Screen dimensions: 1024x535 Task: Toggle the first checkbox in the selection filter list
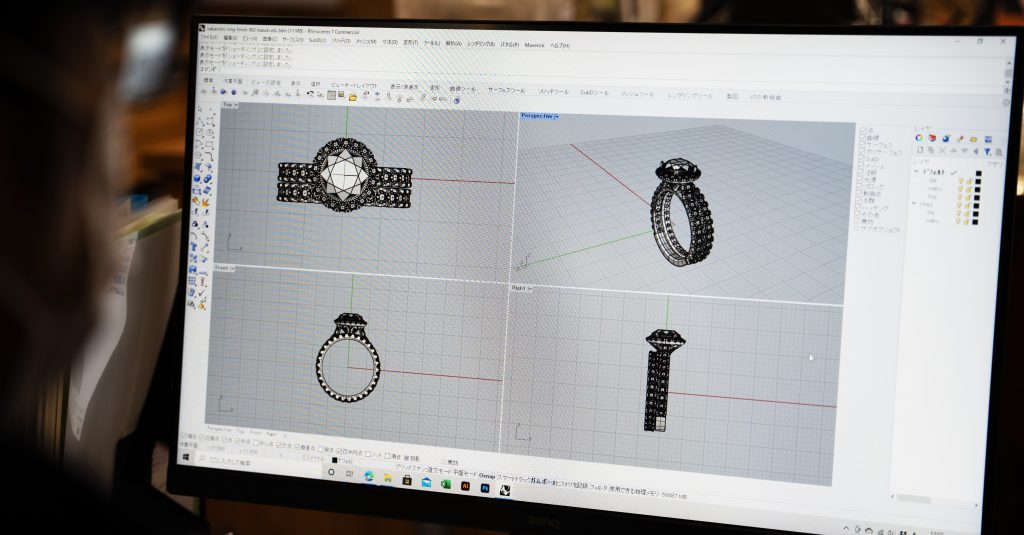(863, 130)
